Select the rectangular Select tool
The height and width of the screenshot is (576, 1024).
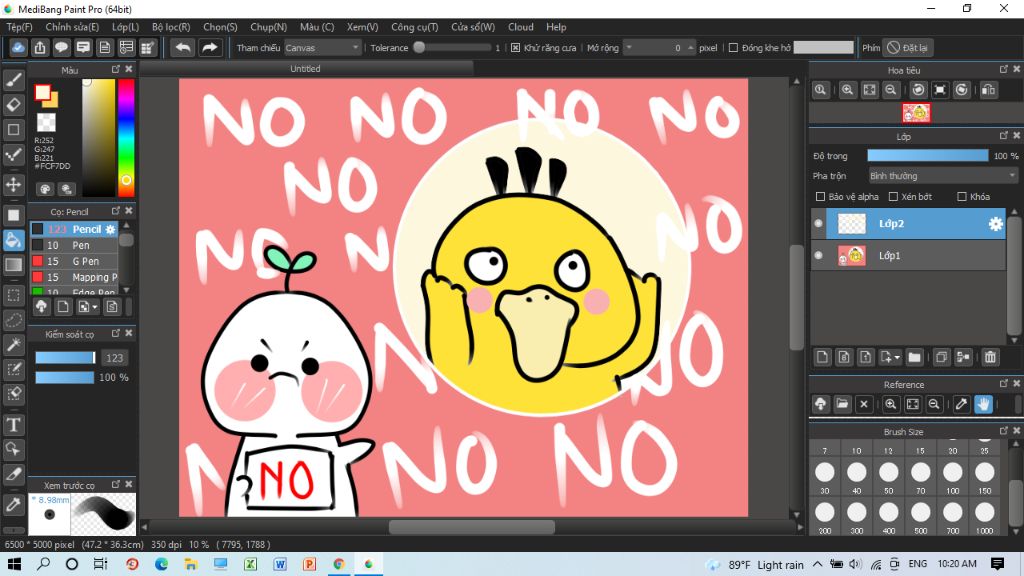tap(14, 295)
